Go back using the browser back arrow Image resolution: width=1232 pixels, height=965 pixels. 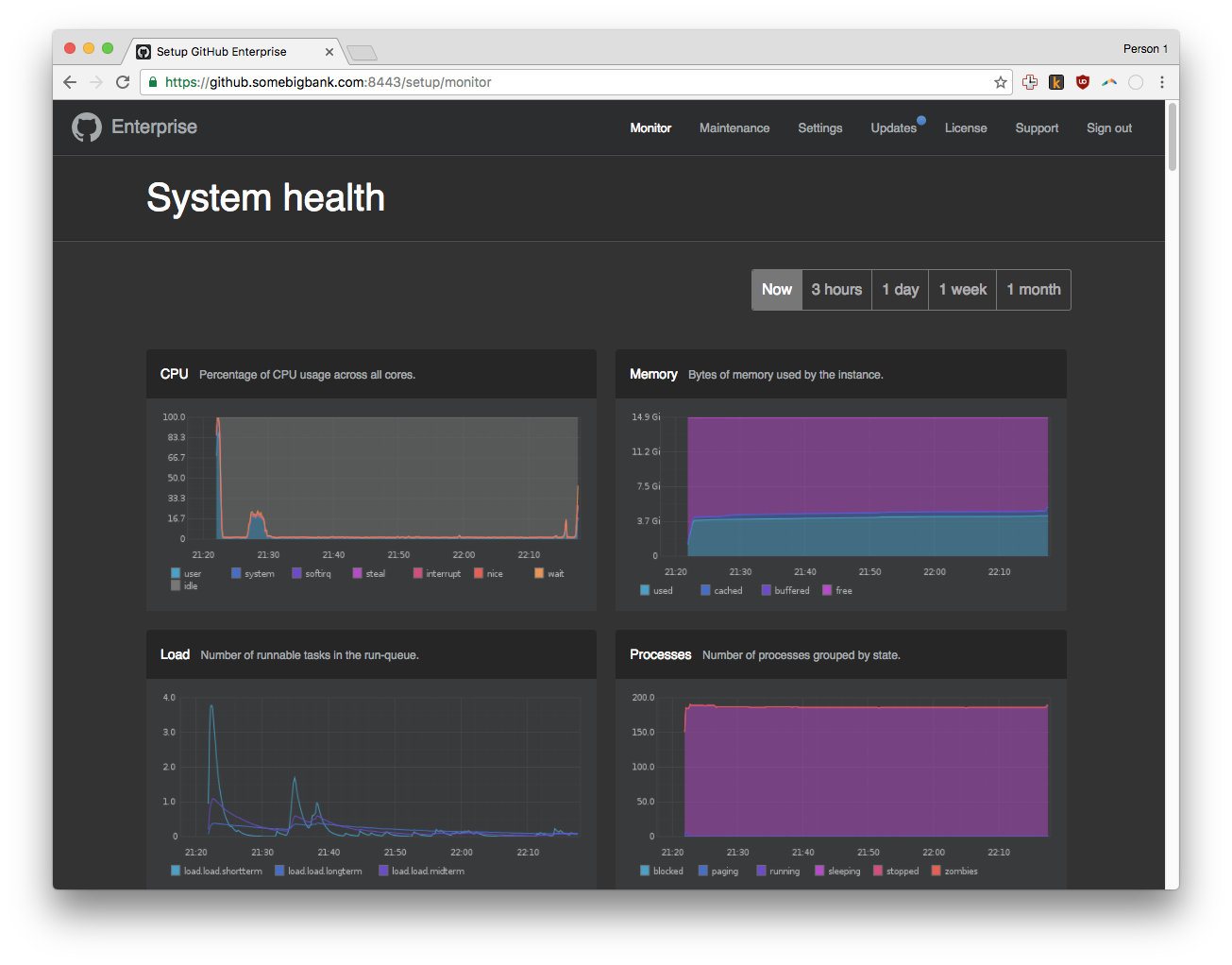click(70, 82)
